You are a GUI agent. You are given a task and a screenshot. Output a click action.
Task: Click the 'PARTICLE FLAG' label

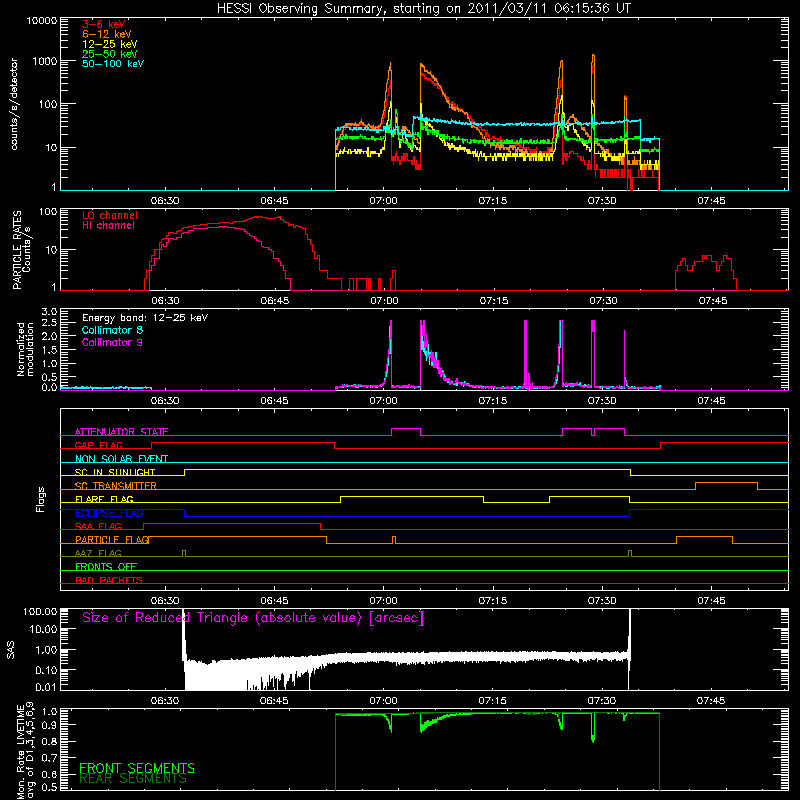click(112, 540)
